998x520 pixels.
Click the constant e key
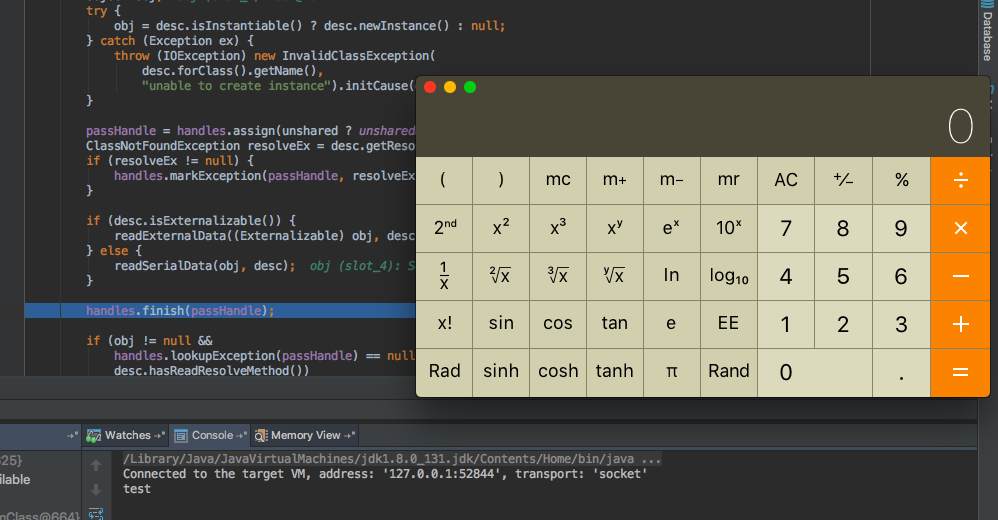point(671,324)
